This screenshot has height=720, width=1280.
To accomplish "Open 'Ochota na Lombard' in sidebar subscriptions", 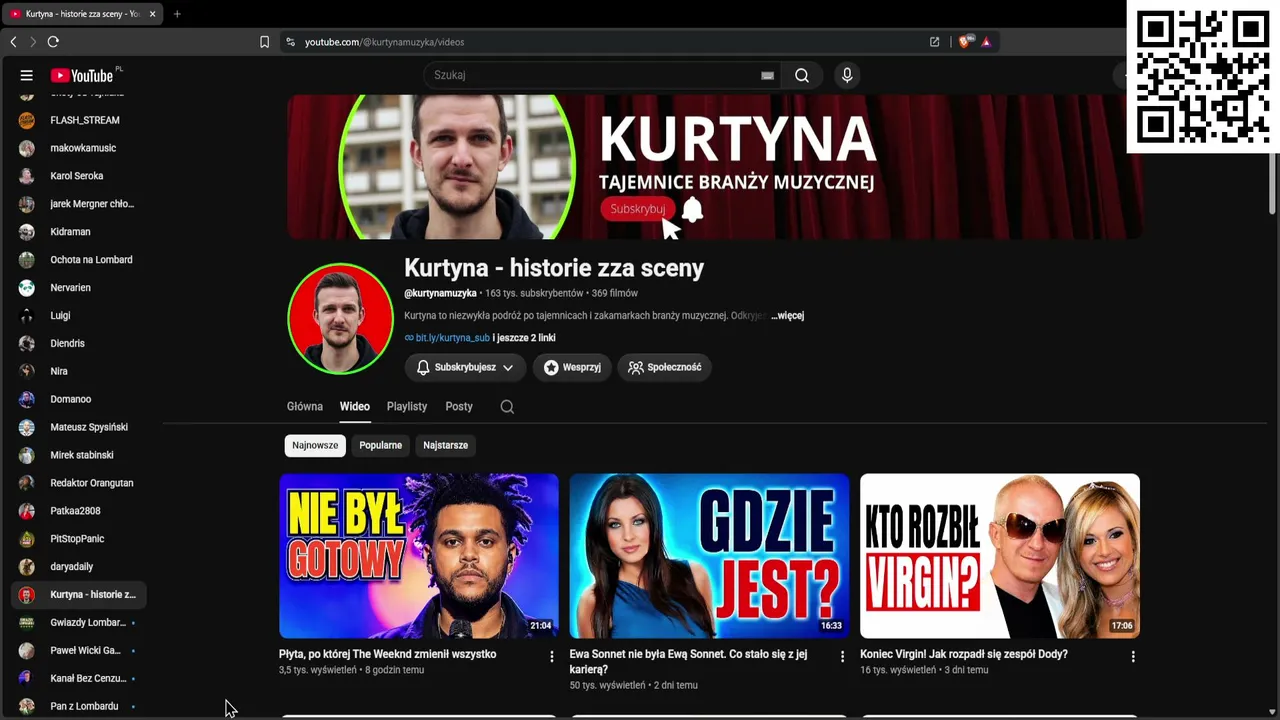I will (79, 260).
